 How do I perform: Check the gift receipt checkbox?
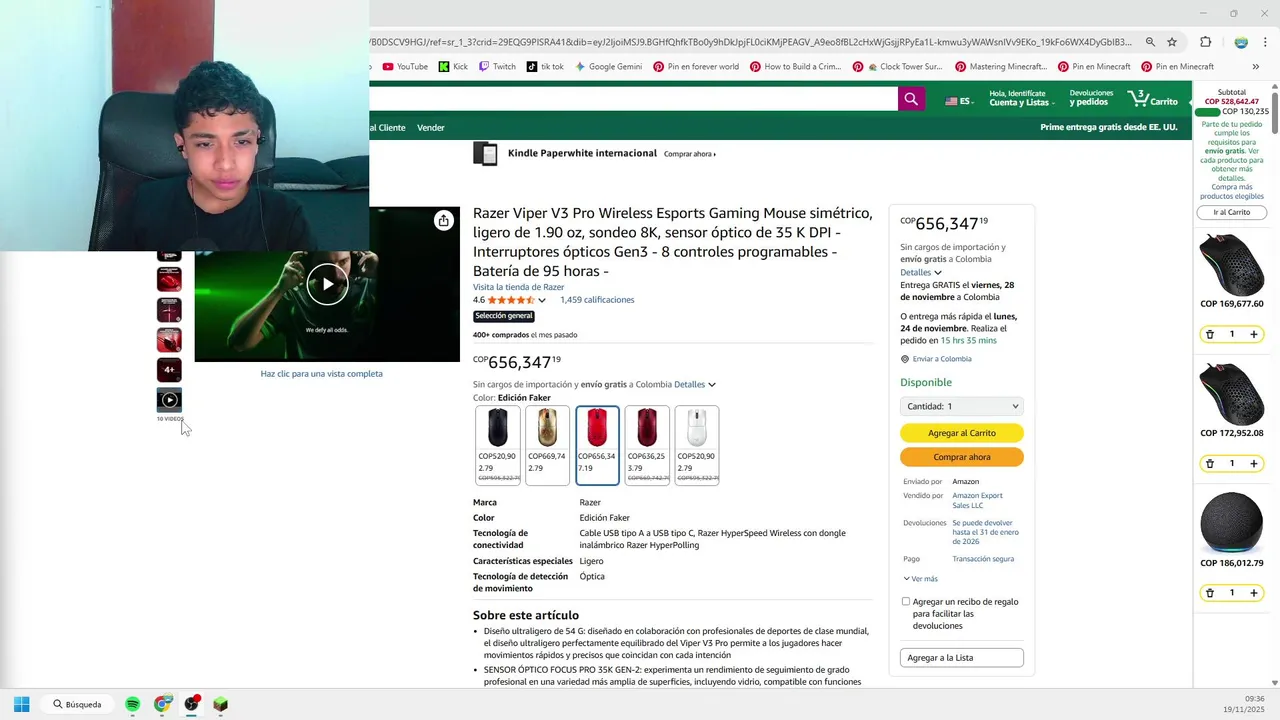coord(906,602)
